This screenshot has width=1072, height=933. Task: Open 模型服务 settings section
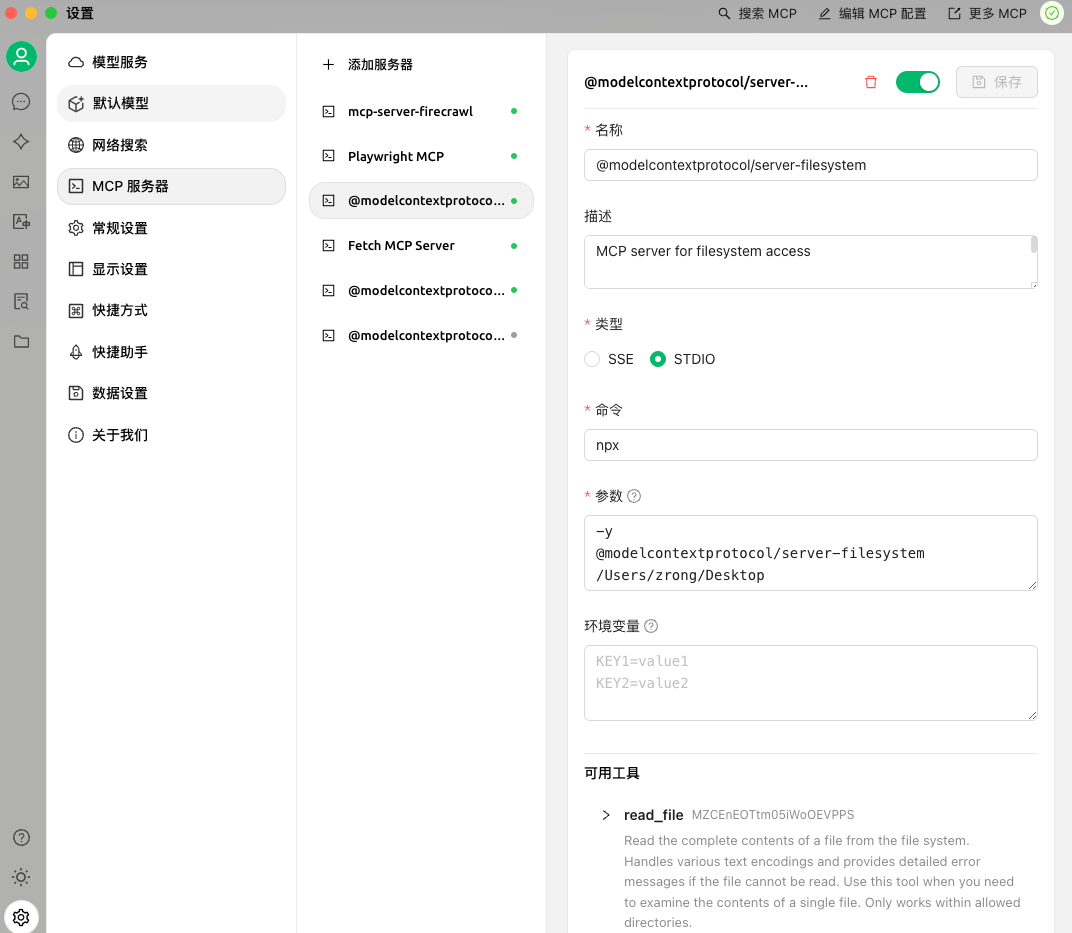tap(171, 62)
